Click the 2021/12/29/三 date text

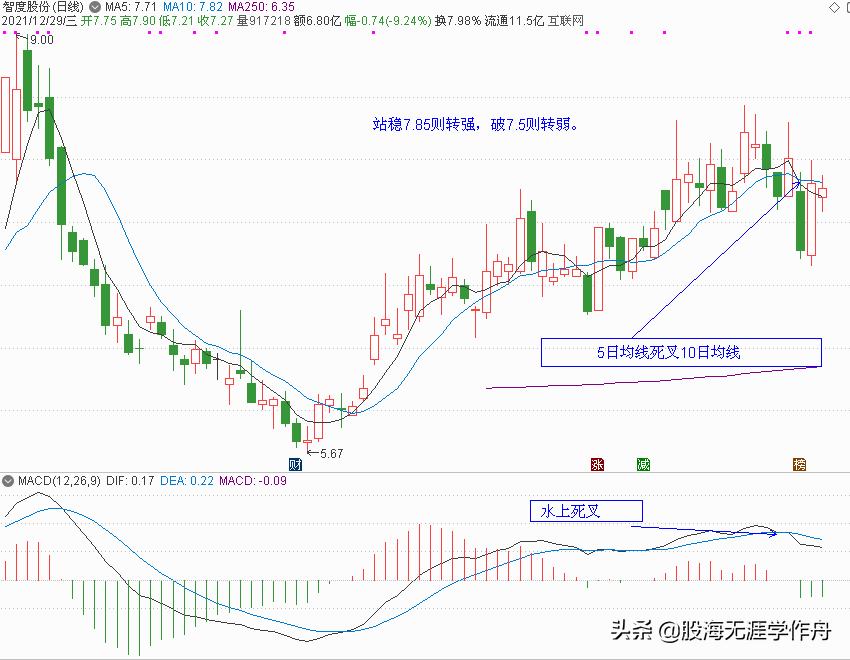point(39,21)
